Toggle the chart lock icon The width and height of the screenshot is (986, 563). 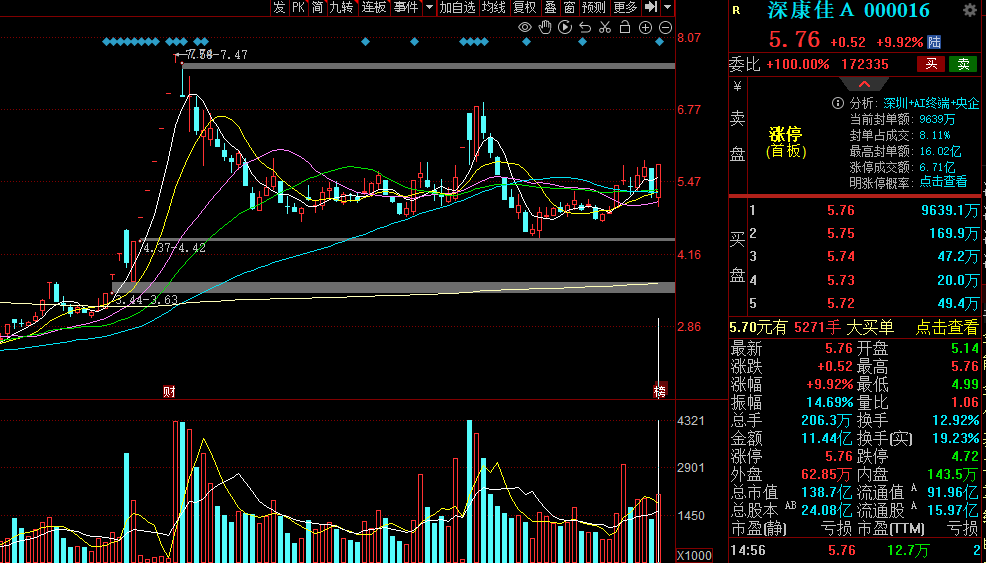pyautogui.click(x=625, y=27)
